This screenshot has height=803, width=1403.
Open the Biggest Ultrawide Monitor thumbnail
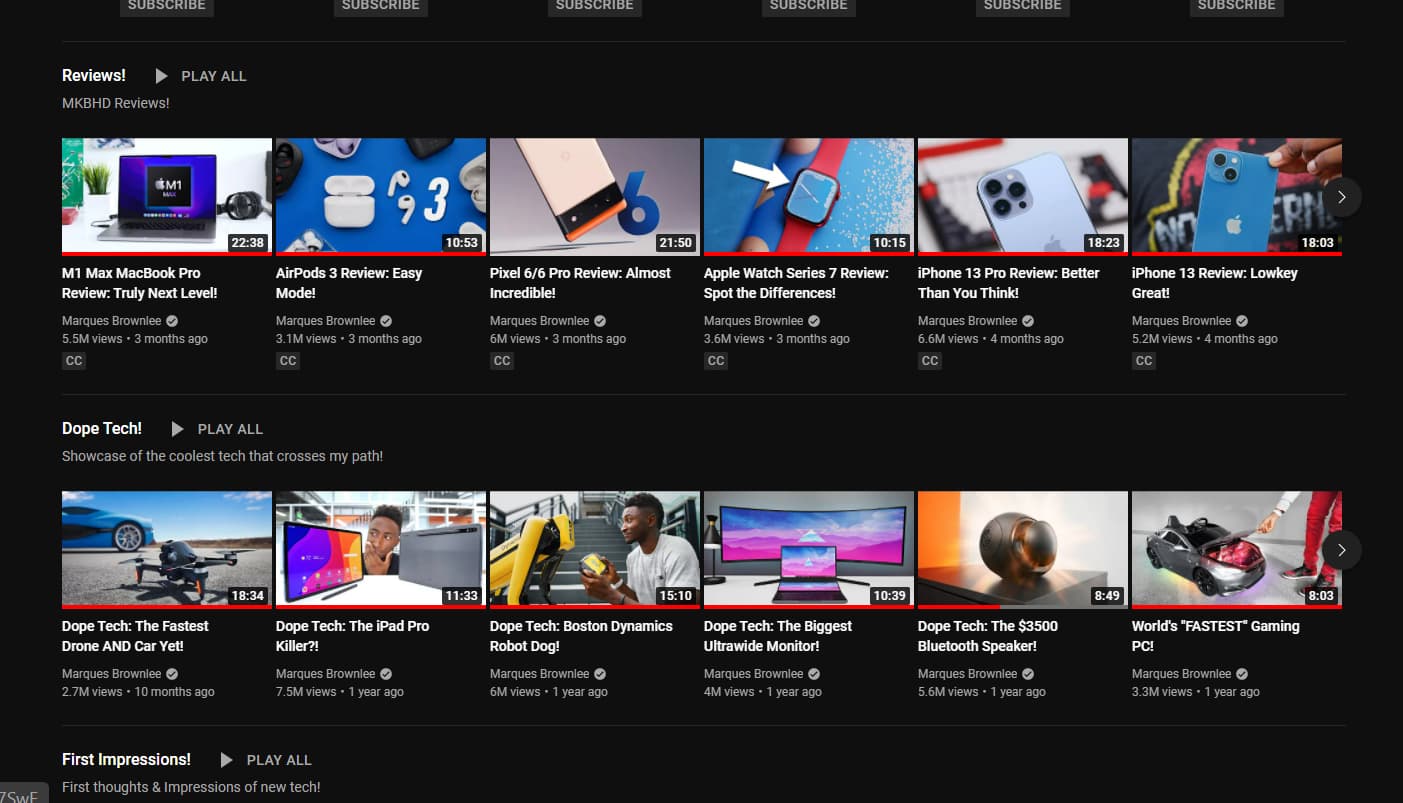tap(809, 550)
